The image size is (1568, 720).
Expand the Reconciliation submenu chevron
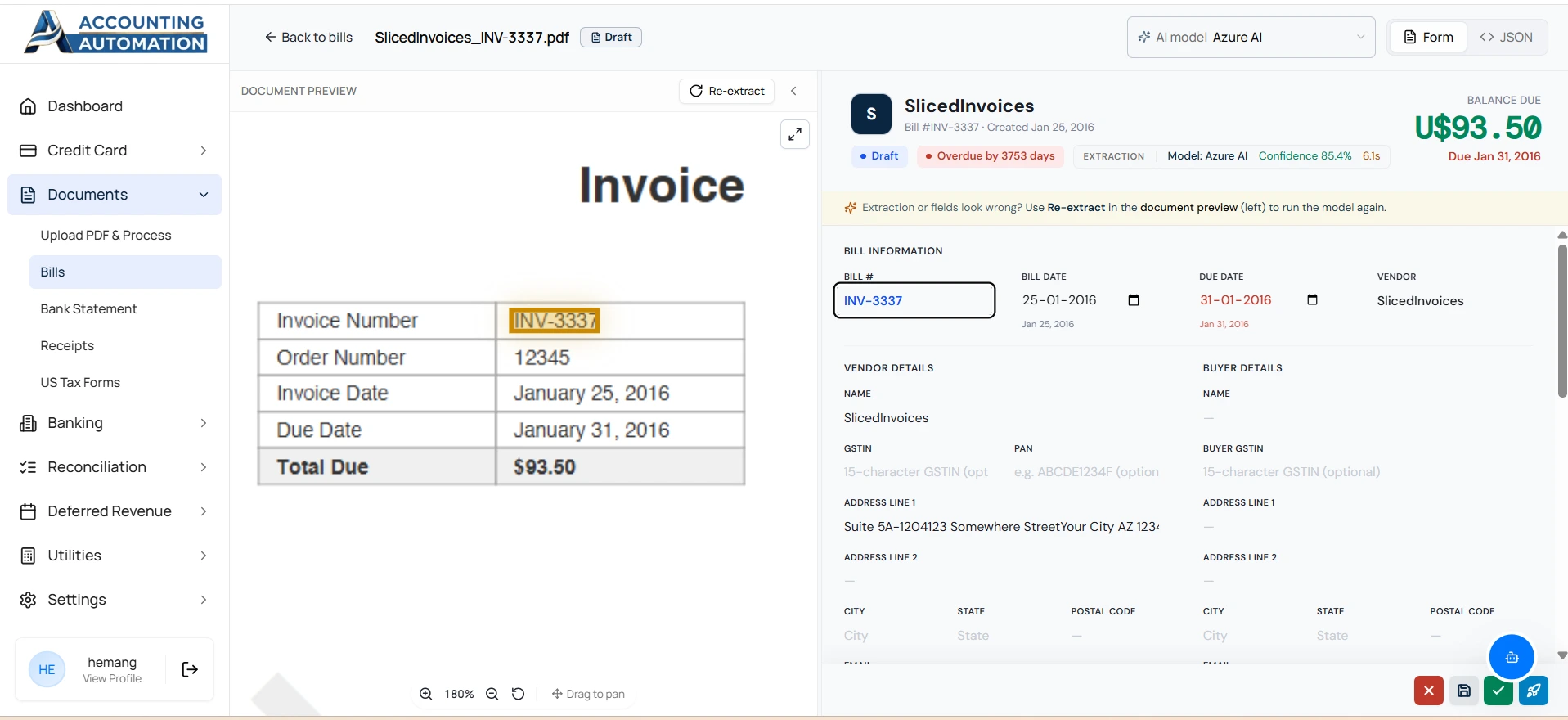click(204, 467)
